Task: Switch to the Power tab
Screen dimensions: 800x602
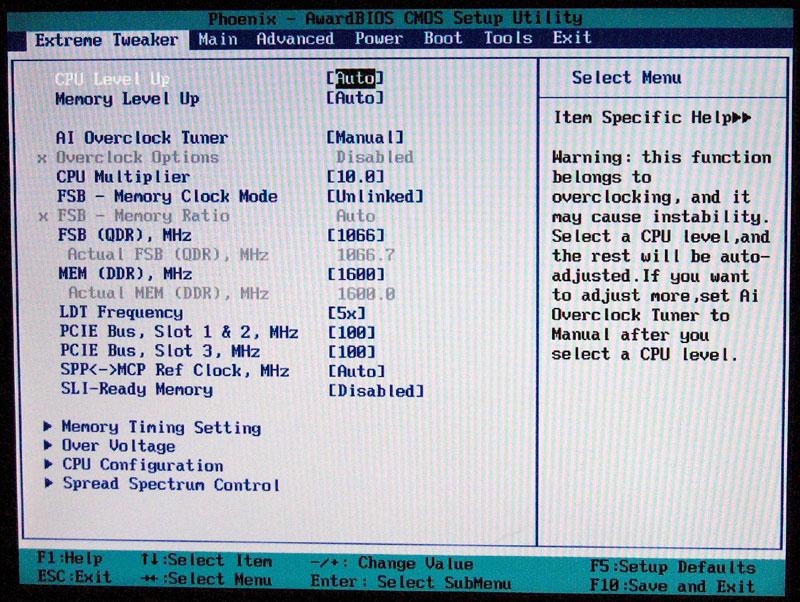Action: point(379,38)
